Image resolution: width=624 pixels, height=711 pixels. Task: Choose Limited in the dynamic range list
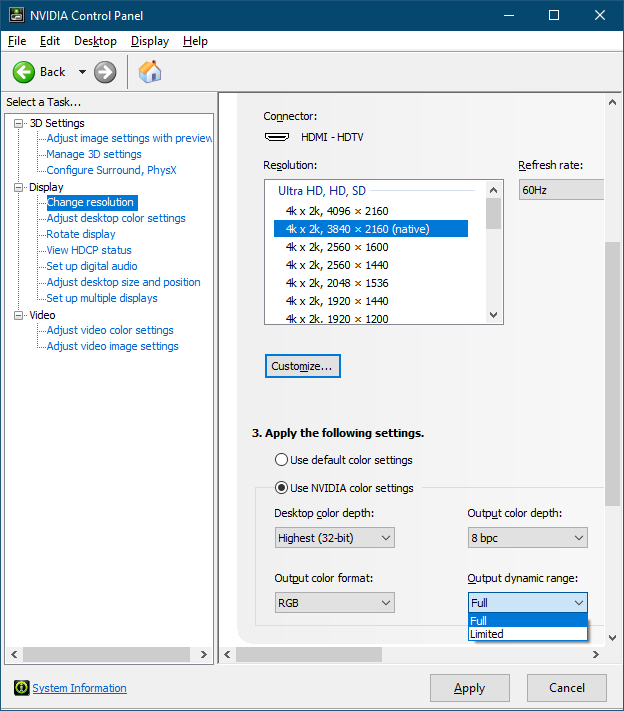(528, 634)
